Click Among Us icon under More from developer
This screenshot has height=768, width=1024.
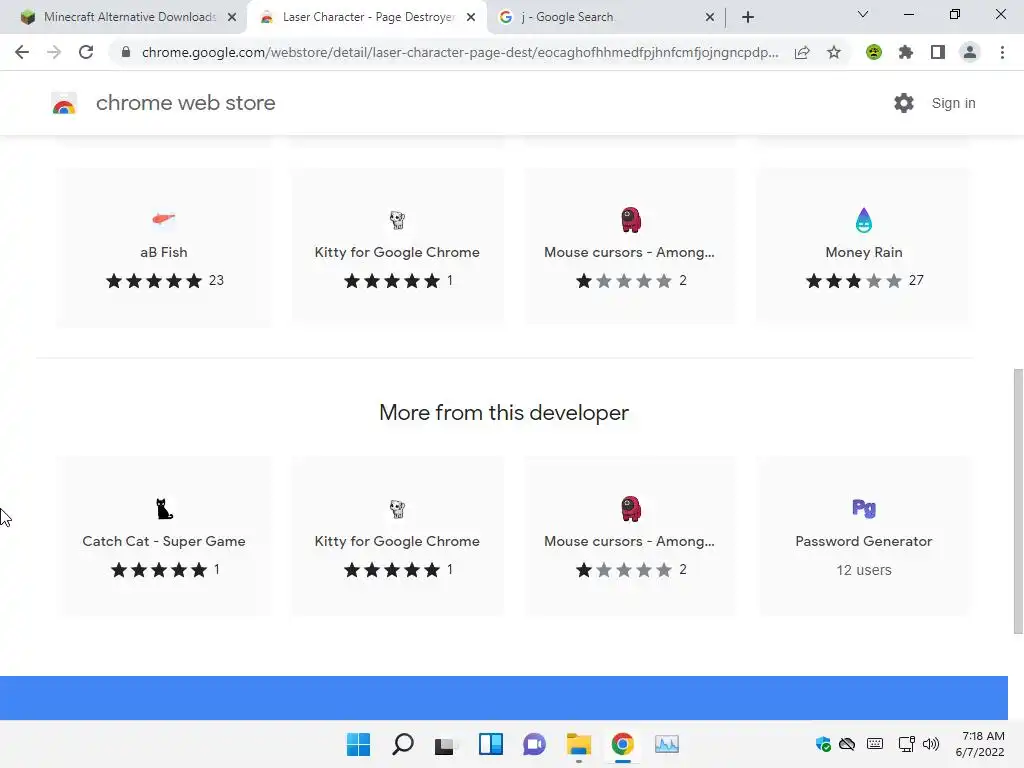tap(630, 509)
